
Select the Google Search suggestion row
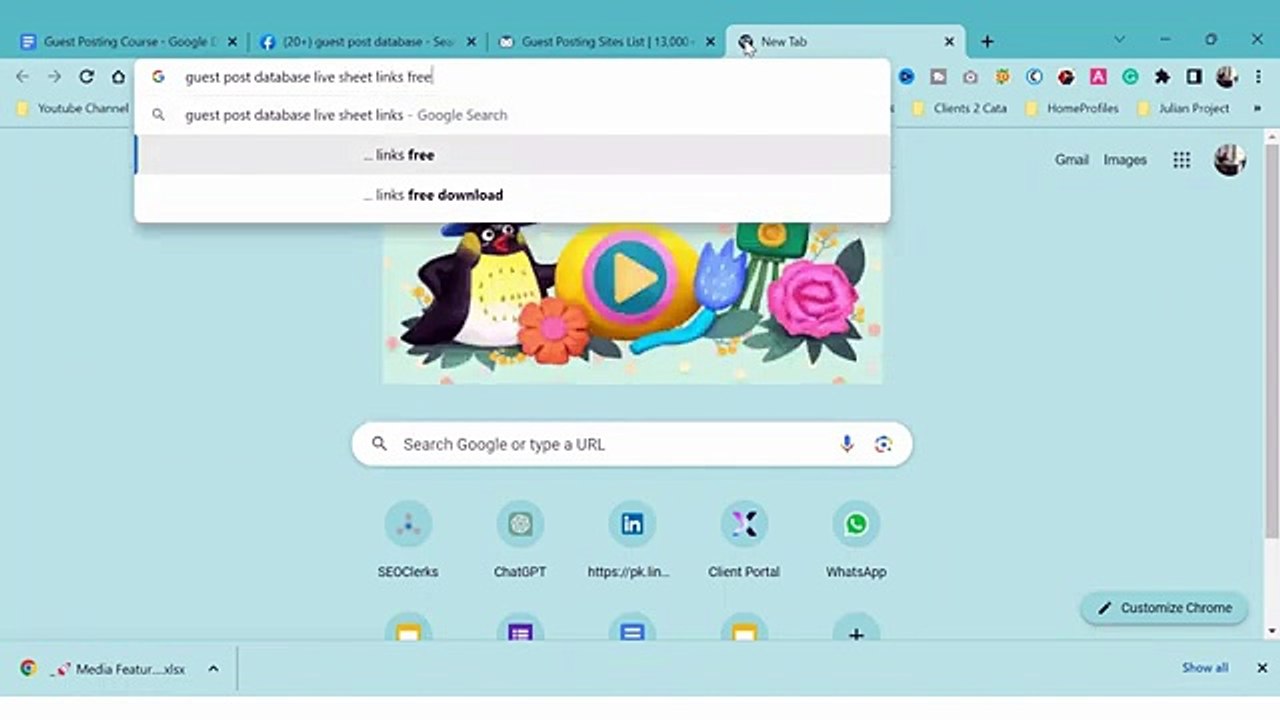(512, 115)
